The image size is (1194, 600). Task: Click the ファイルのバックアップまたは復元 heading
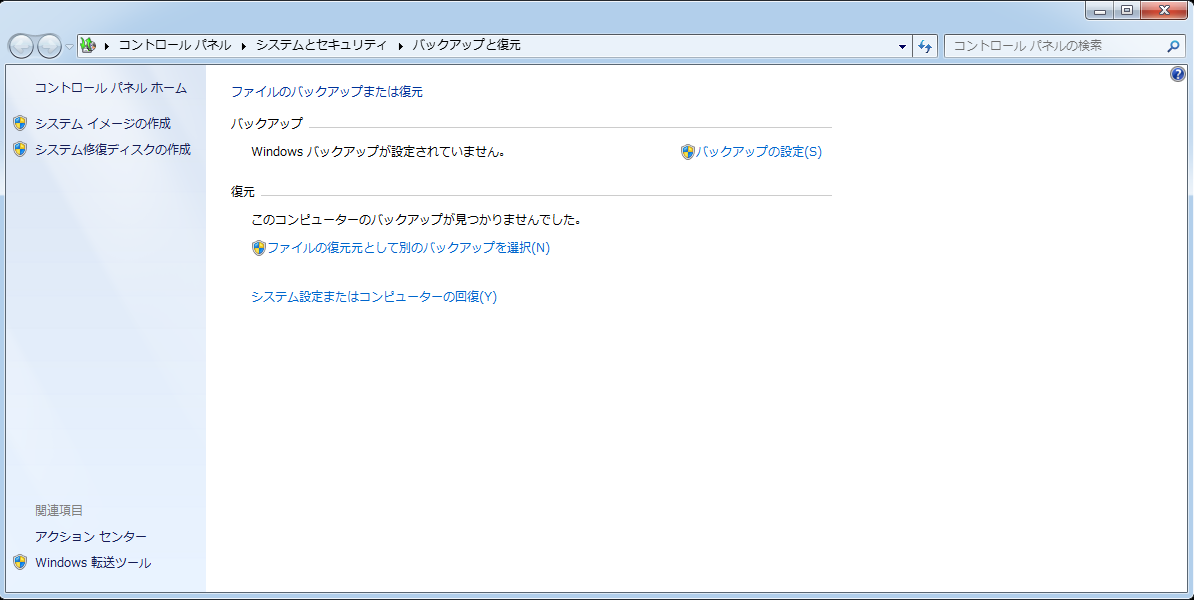point(327,91)
